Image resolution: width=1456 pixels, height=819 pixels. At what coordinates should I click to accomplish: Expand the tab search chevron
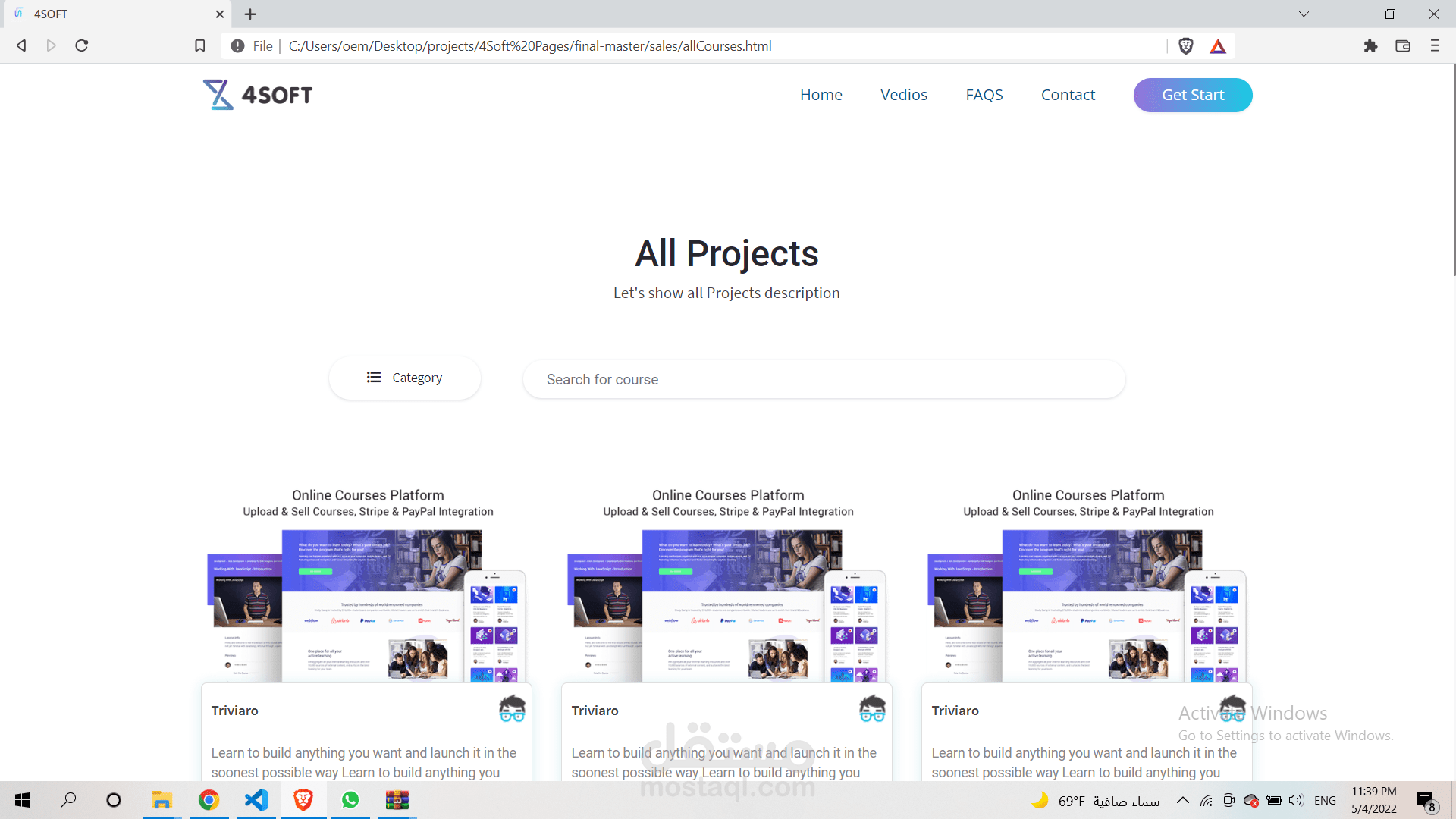coord(1304,14)
